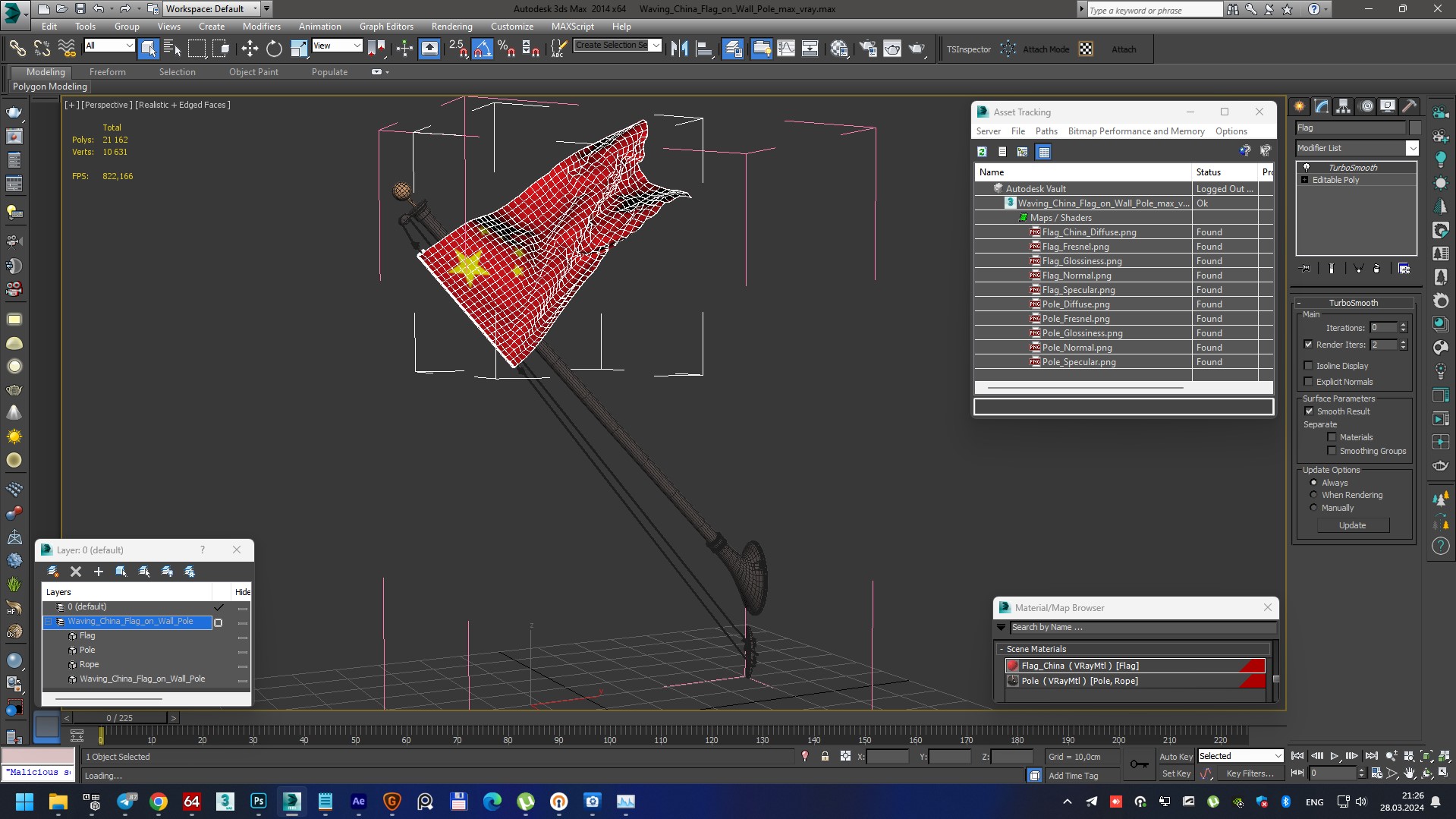1456x819 pixels.
Task: Open the Workspace Default dropdown
Action: [x=213, y=9]
